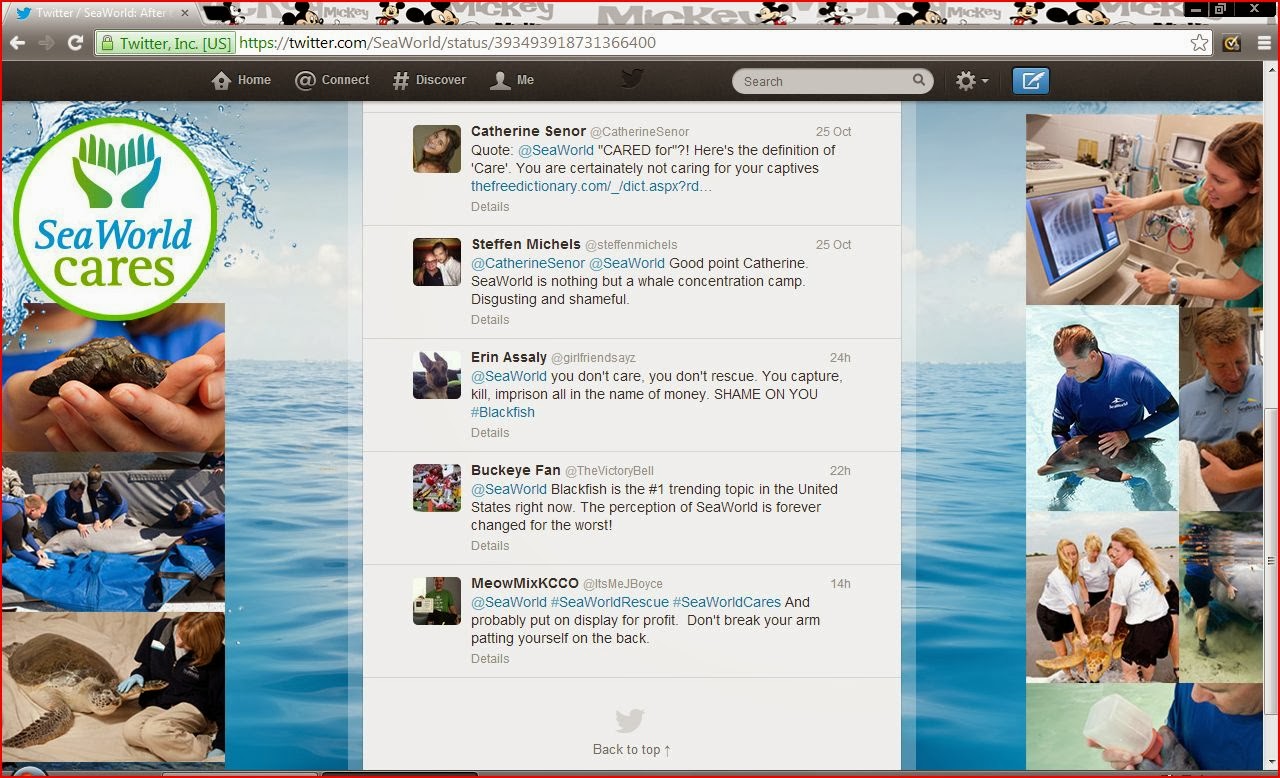Open Connect notifications
The image size is (1280, 778).
pos(332,80)
